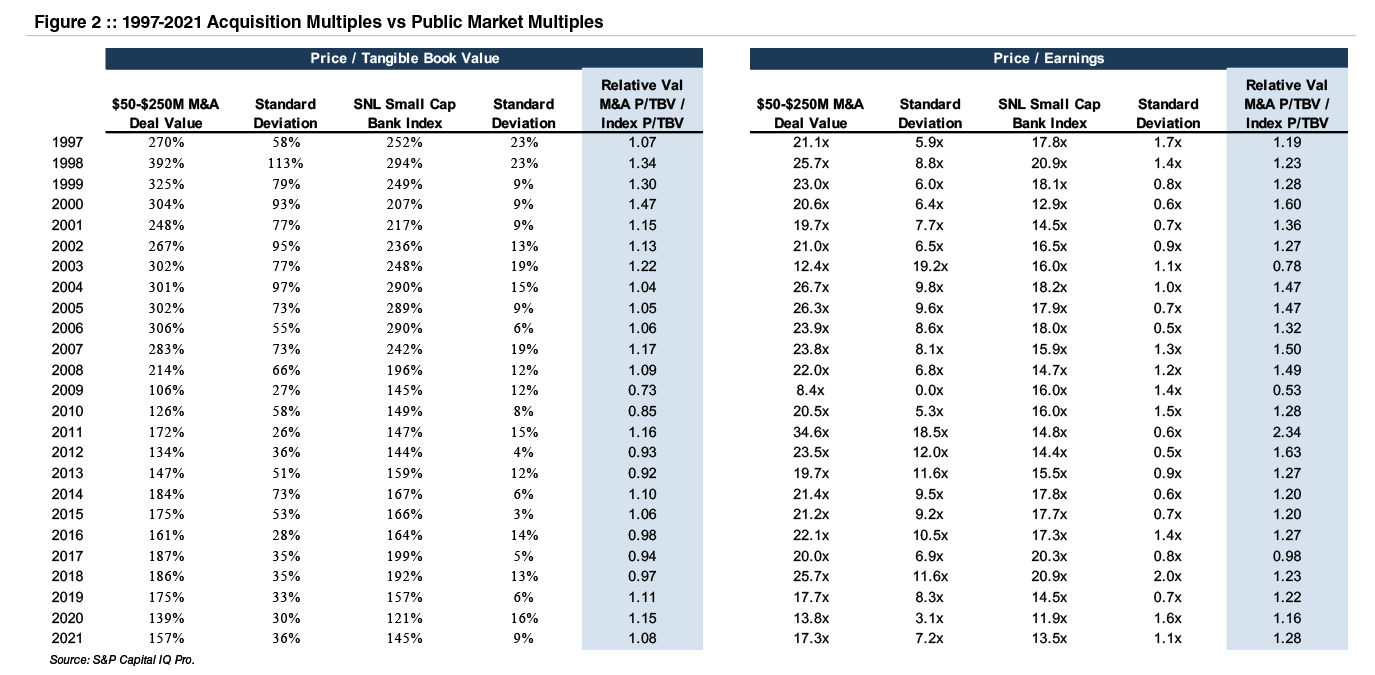Click the 2.0x standard deviation for 2018

(x=1167, y=576)
